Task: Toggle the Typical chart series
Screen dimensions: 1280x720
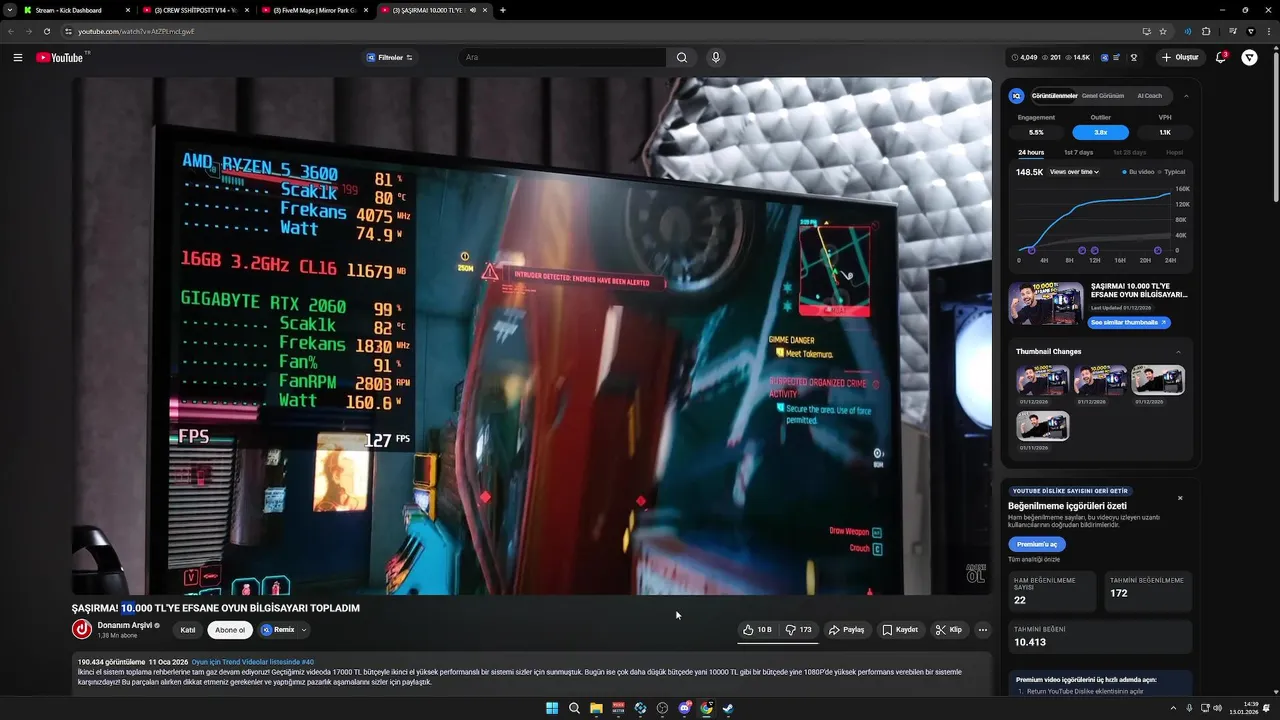Action: (1172, 172)
